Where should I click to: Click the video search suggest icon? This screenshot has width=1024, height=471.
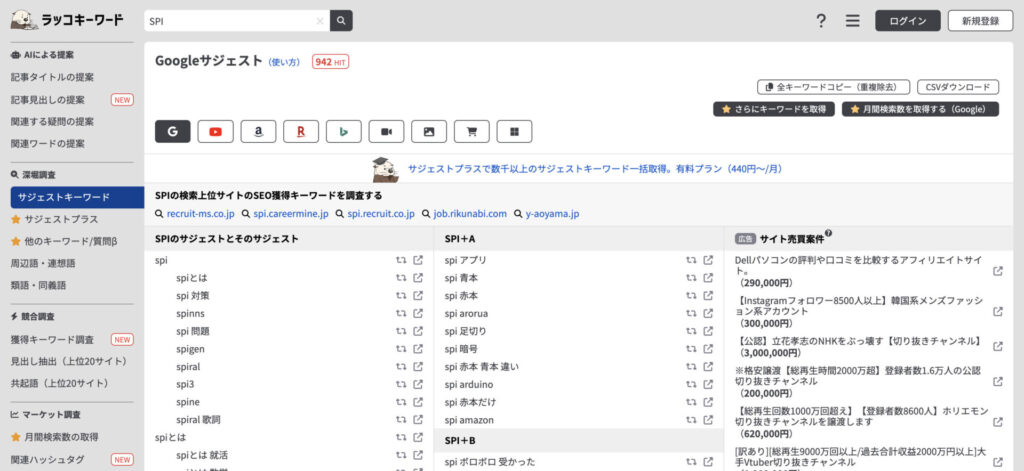click(x=387, y=131)
